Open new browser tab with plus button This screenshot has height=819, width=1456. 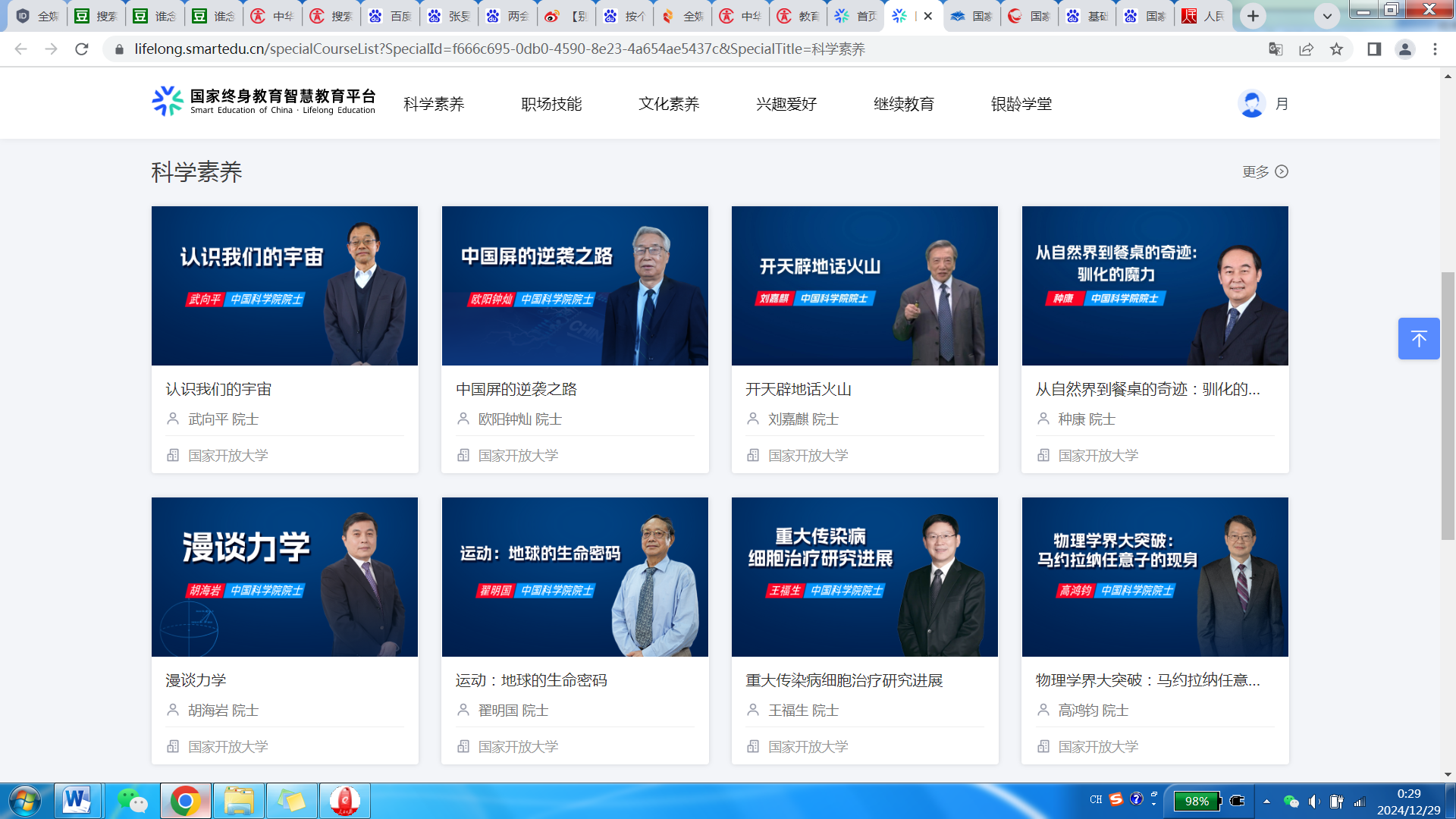(1253, 16)
